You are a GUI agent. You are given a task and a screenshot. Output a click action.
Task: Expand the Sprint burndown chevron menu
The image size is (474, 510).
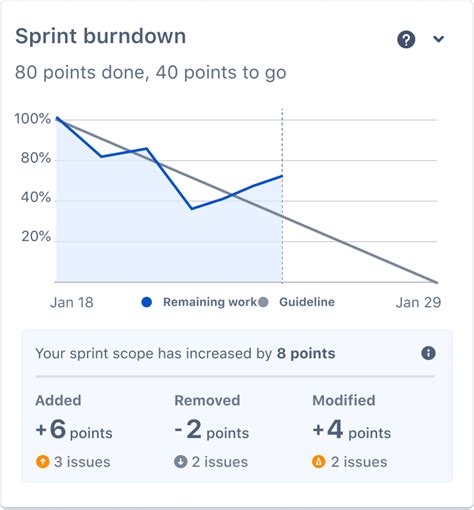pyautogui.click(x=438, y=39)
